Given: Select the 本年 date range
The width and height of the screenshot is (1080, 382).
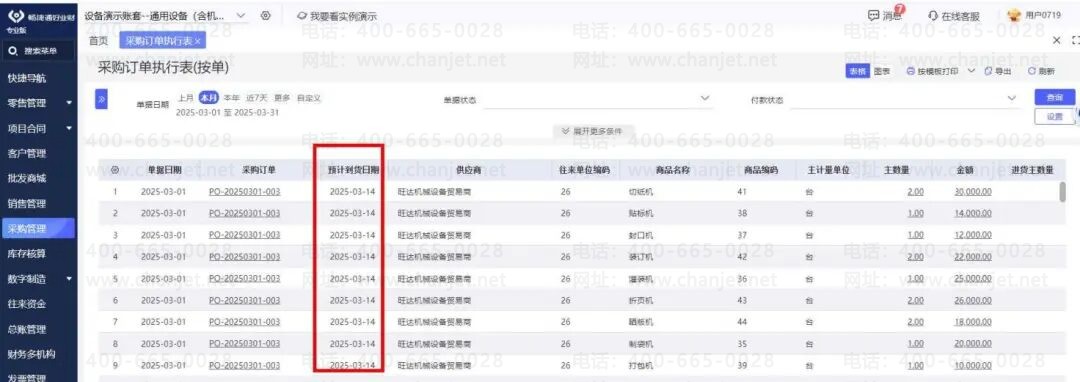Looking at the screenshot, I should click(231, 98).
